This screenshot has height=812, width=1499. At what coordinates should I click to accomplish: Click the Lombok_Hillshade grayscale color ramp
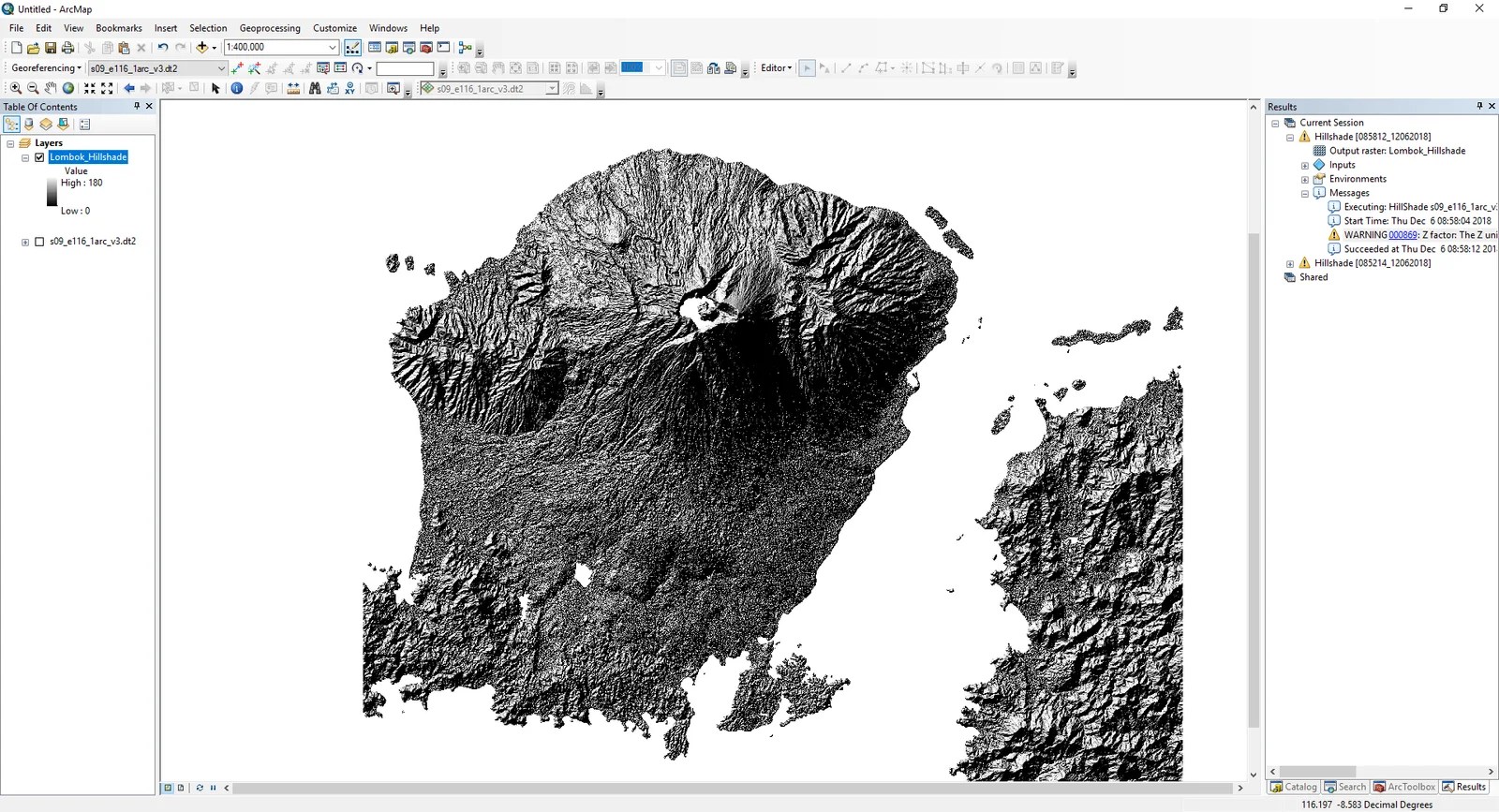52,192
